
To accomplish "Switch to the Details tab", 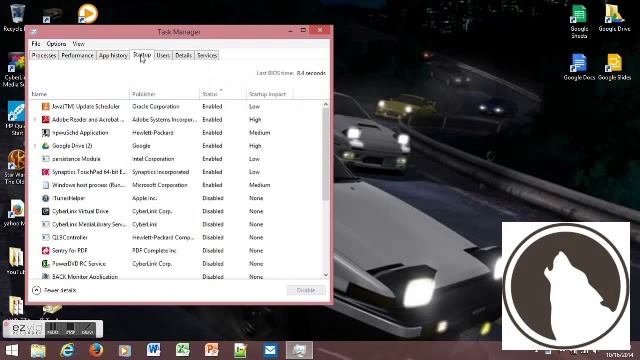I will pos(184,56).
